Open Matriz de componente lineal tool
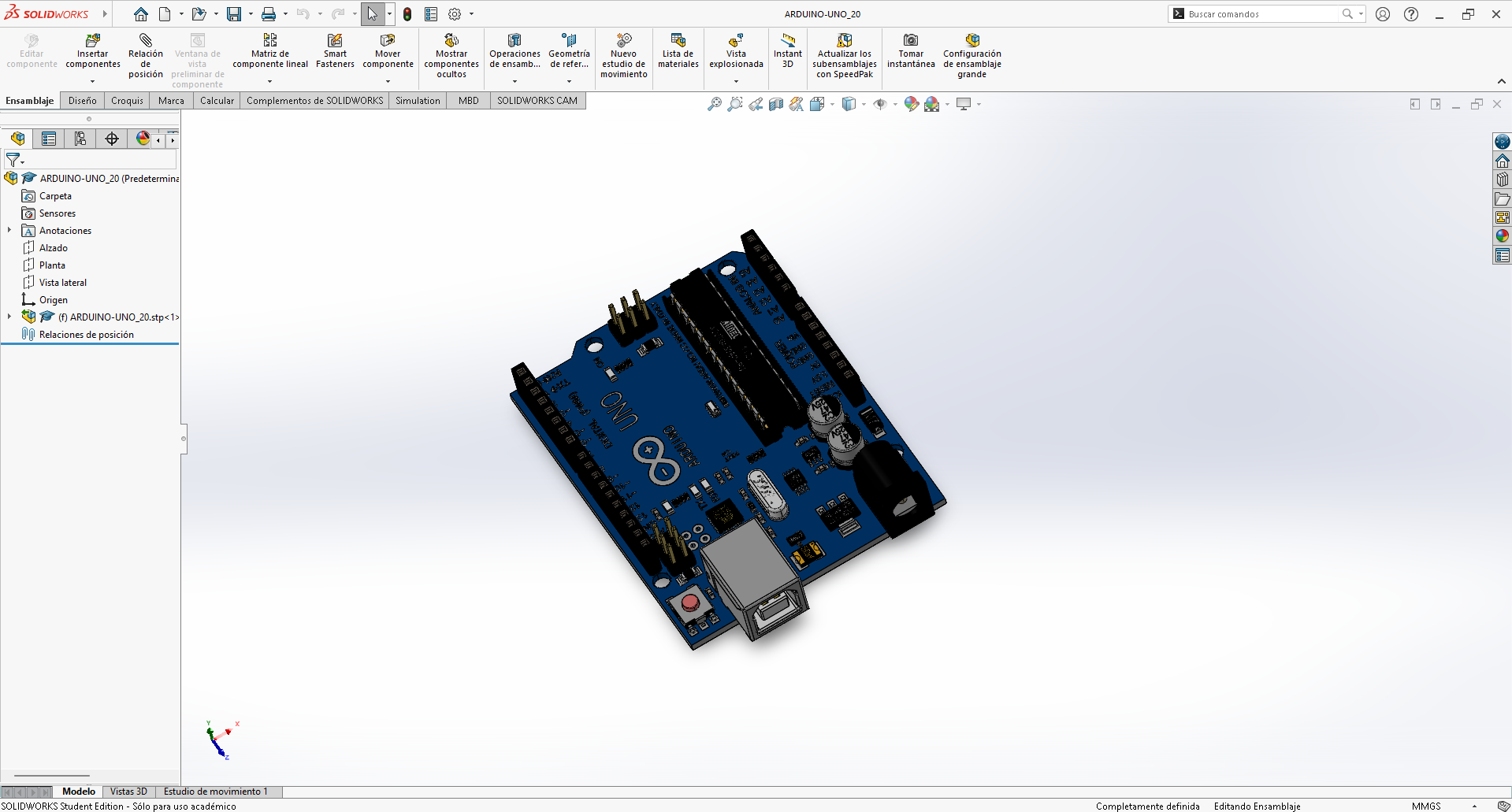1512x812 pixels. pyautogui.click(x=270, y=51)
